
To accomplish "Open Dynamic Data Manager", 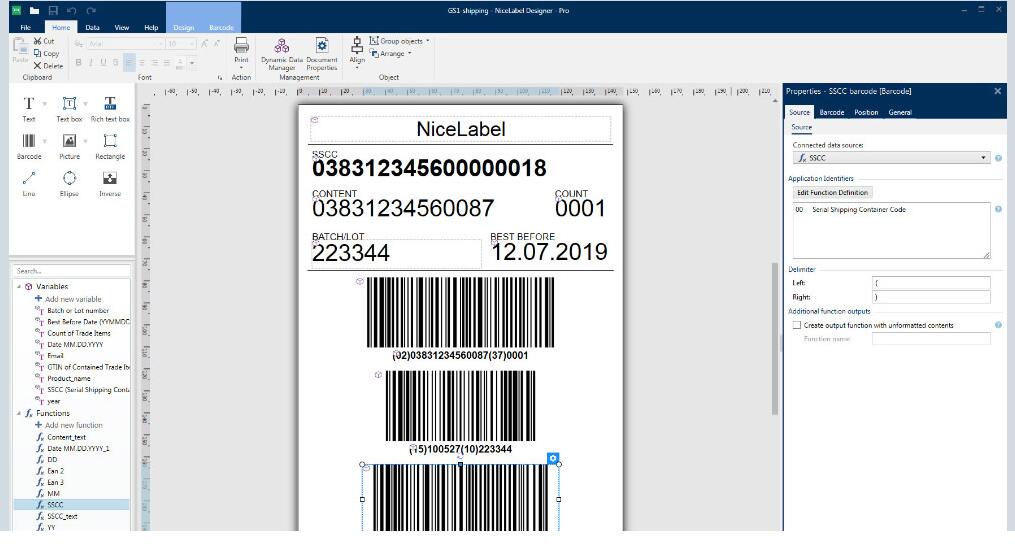I will coord(282,54).
